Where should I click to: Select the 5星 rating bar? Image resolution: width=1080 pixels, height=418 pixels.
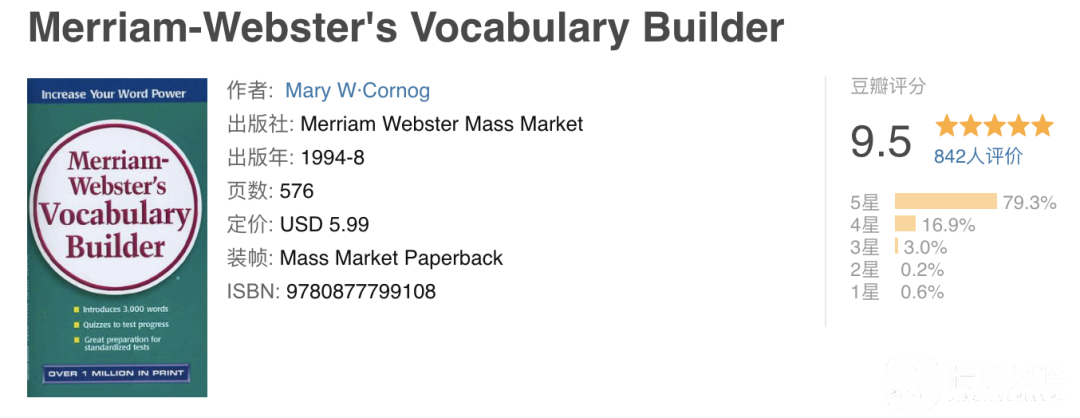point(946,201)
